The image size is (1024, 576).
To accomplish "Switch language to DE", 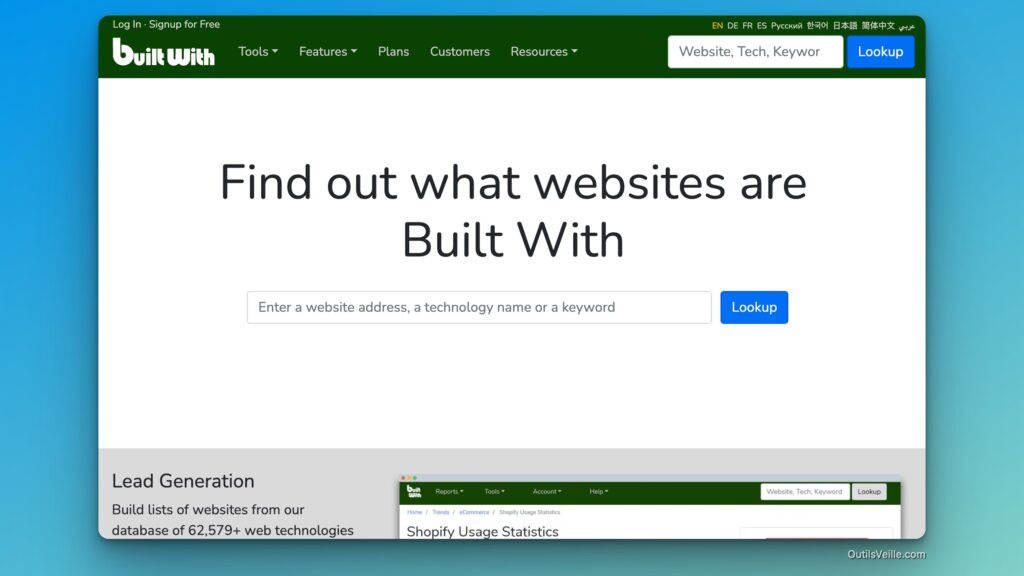I will [x=733, y=26].
